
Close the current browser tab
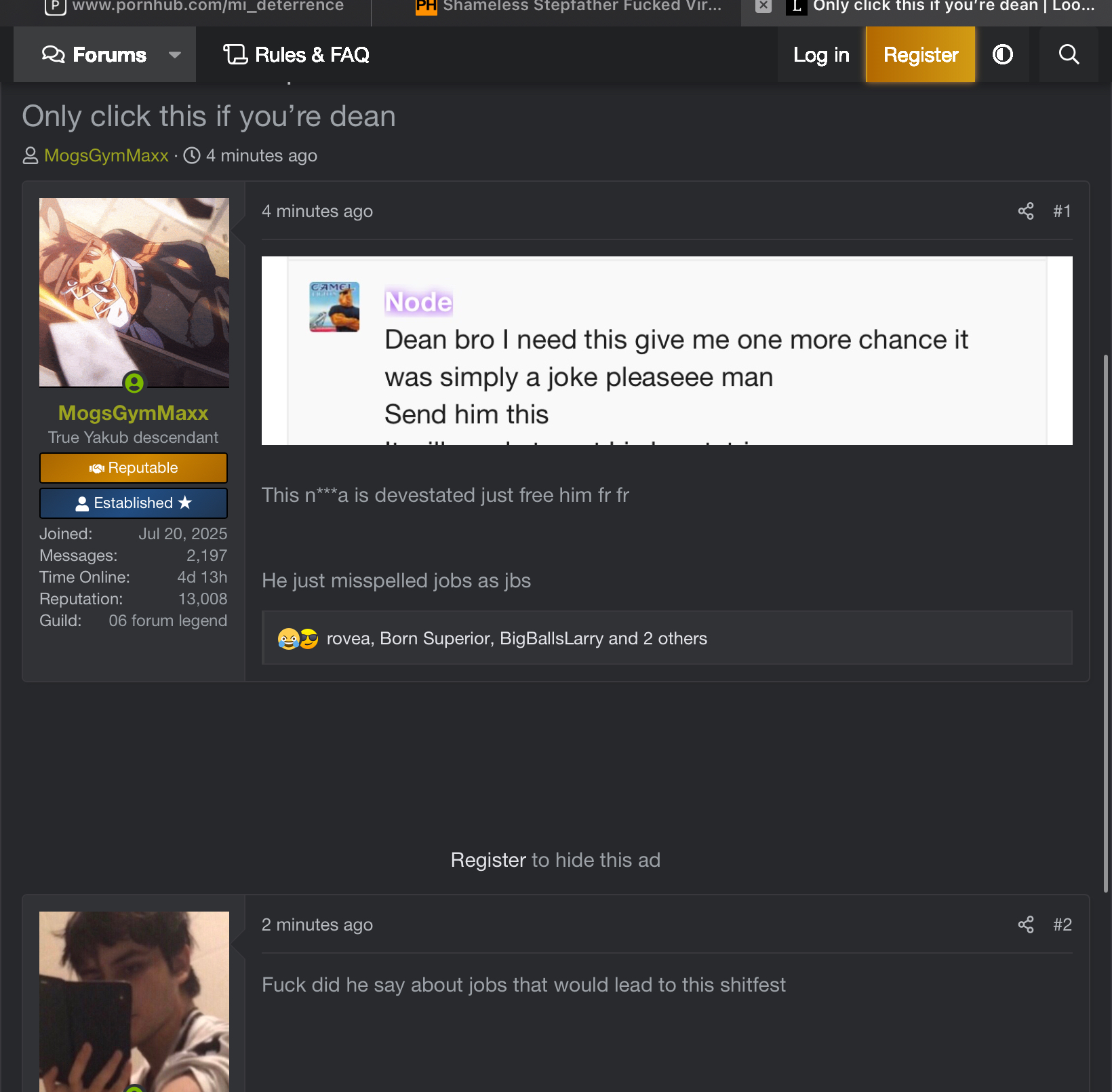(x=763, y=6)
